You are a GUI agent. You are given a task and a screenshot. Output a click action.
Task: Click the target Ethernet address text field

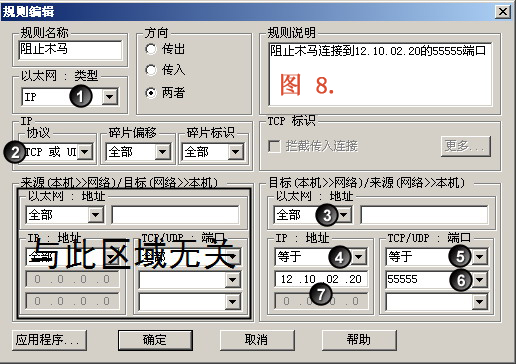click(424, 215)
